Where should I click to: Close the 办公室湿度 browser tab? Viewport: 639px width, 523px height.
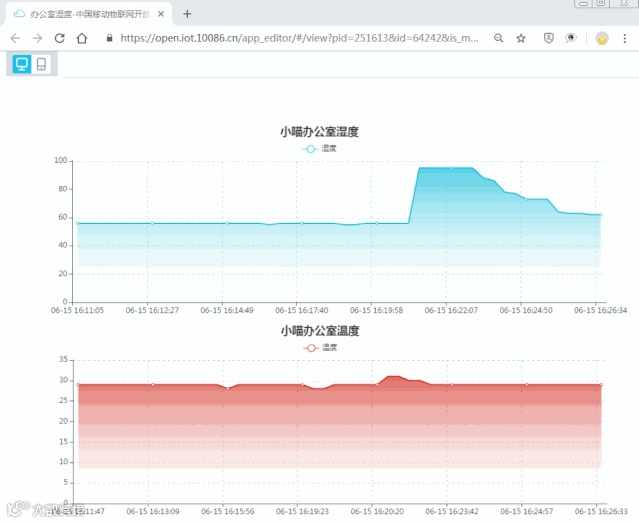(161, 14)
